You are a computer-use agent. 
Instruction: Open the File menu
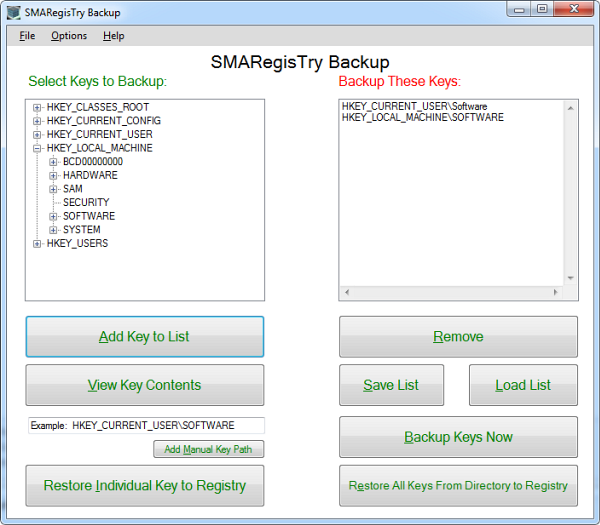tap(27, 36)
